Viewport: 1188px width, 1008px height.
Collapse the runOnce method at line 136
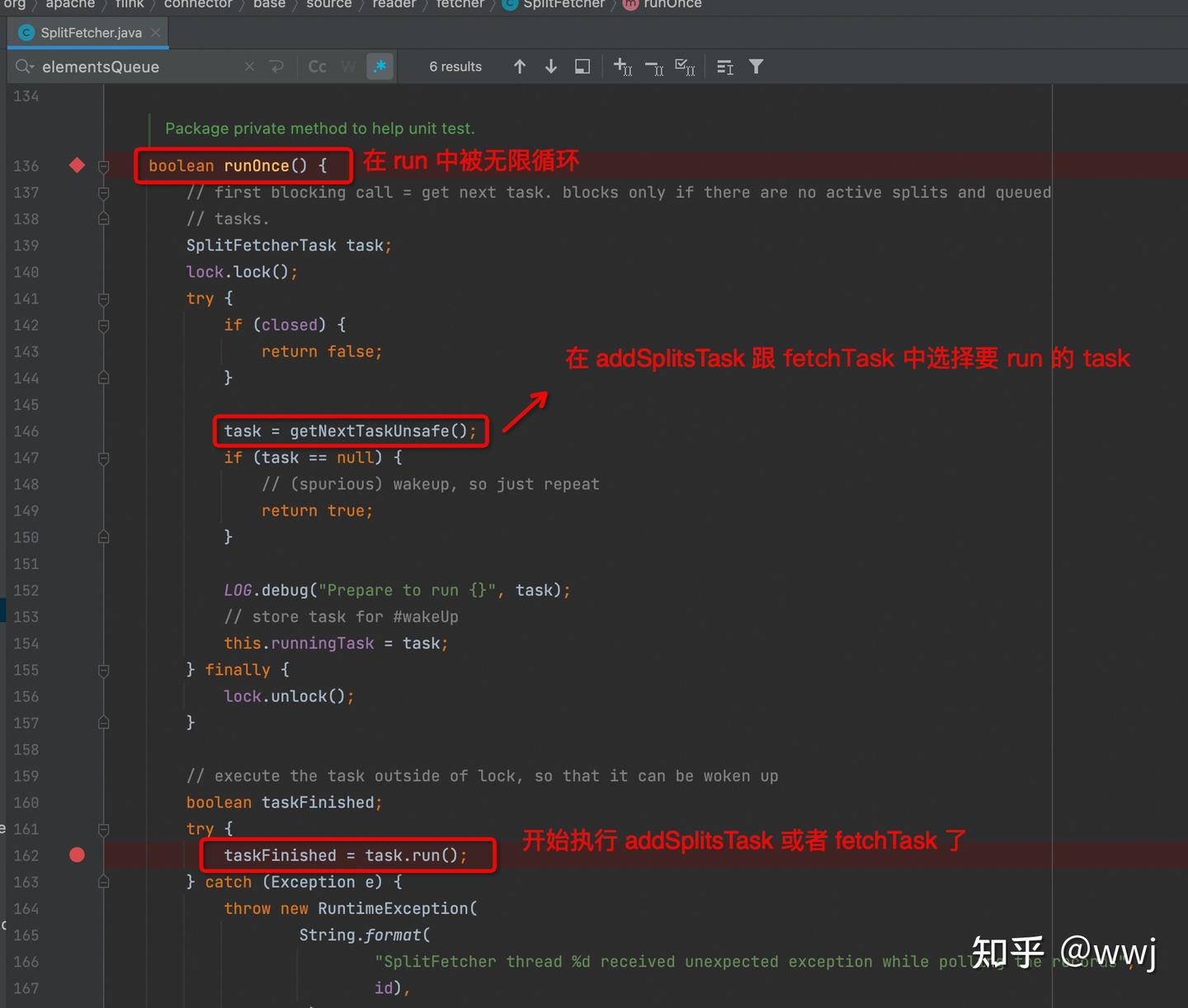[x=103, y=166]
